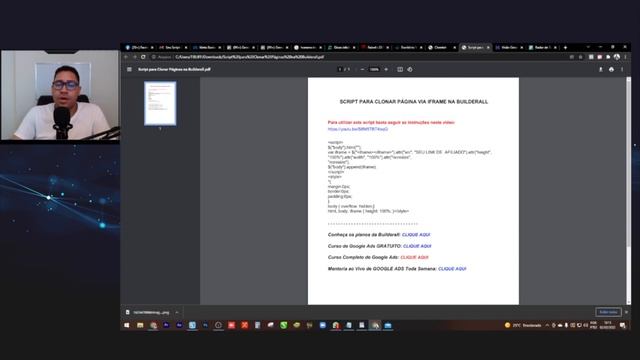Screen dimensions: 640x360
Task: Open the downloaded .png file in downloads bar
Action: (148, 312)
